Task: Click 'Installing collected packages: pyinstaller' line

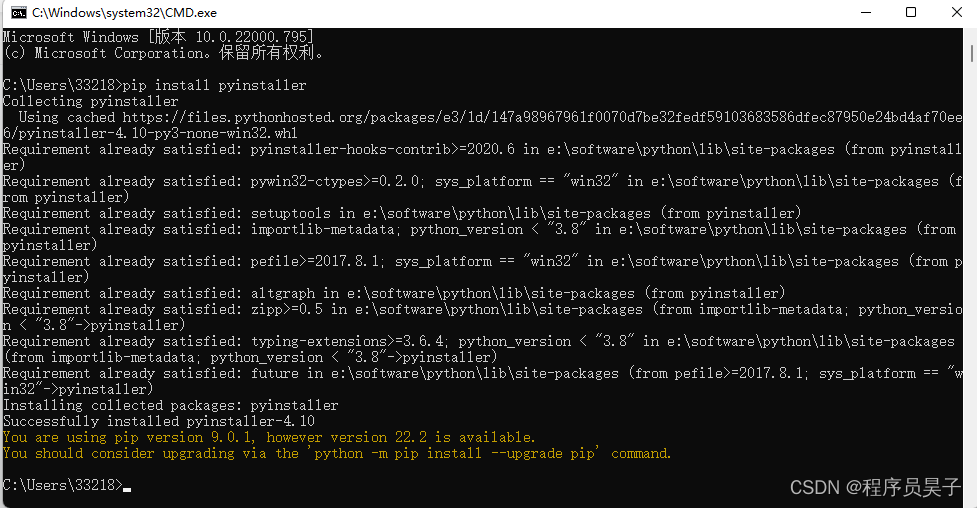Action: pos(171,405)
